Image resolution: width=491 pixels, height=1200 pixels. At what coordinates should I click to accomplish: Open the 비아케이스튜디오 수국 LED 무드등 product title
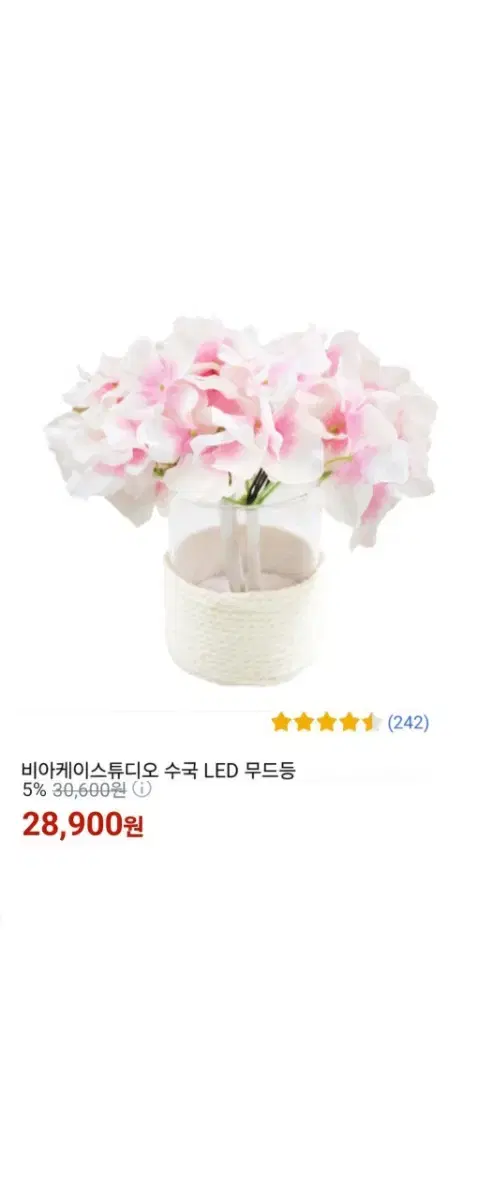(158, 770)
